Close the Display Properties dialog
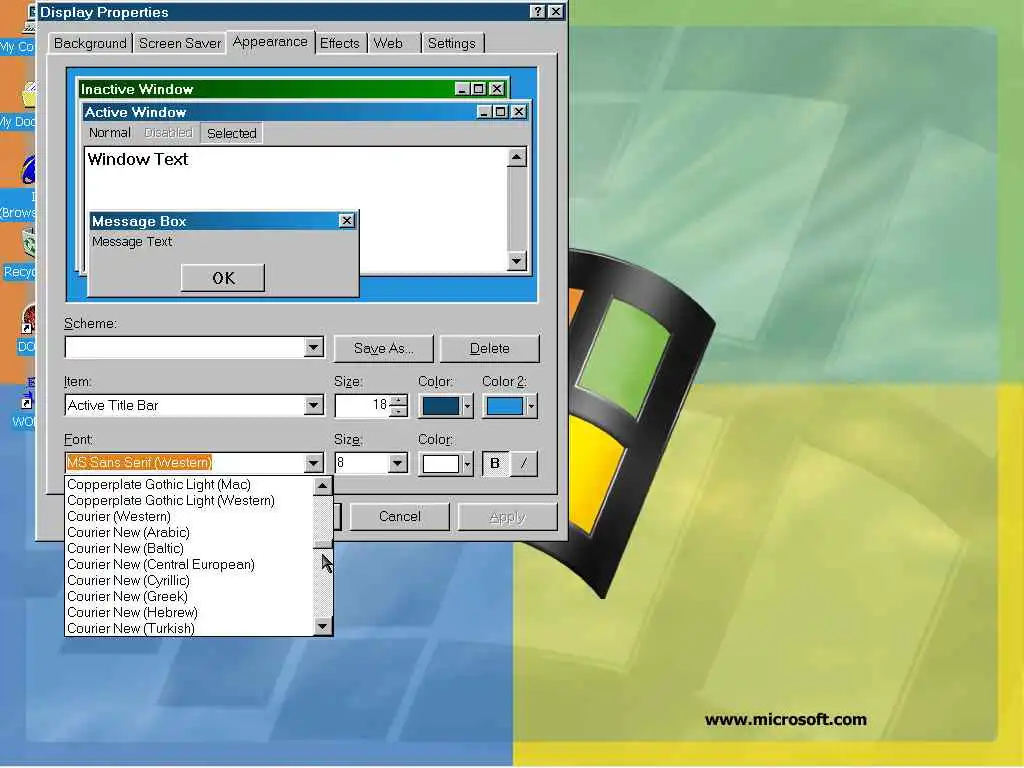 coord(555,12)
